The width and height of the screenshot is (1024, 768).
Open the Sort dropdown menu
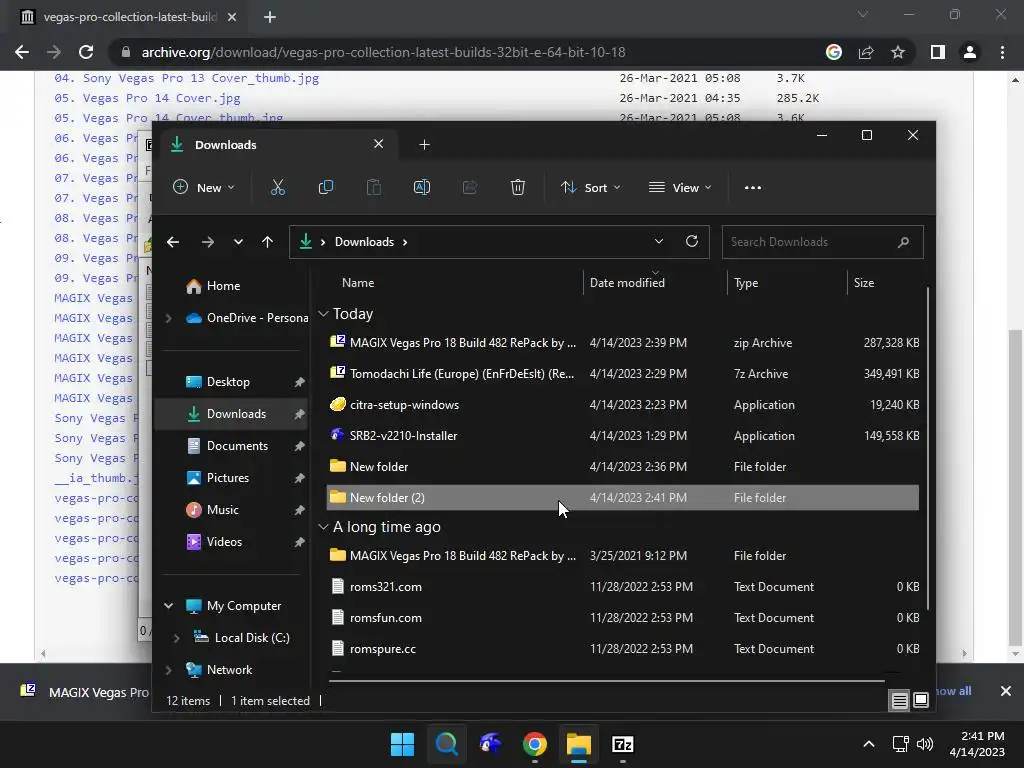[x=590, y=188]
